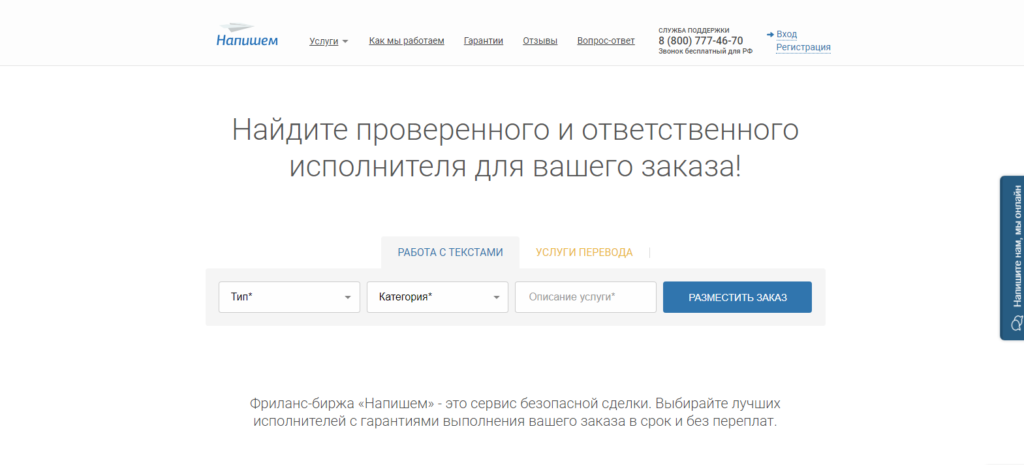Click the Услуги menu label
The width and height of the screenshot is (1024, 465).
click(324, 42)
